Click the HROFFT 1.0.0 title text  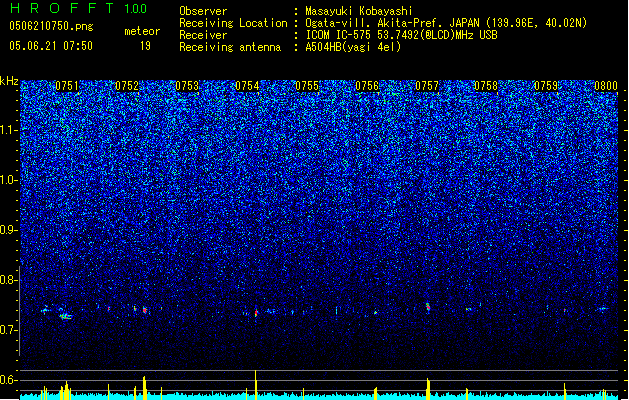pyautogui.click(x=79, y=8)
